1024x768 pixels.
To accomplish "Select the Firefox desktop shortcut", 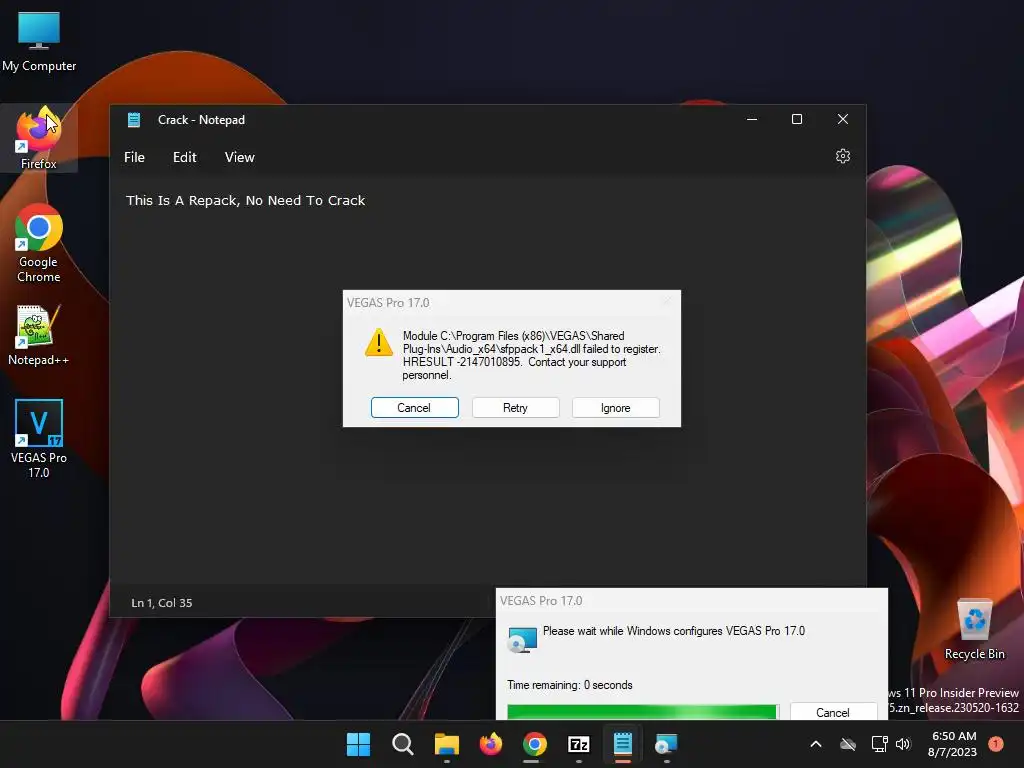I will (x=39, y=138).
